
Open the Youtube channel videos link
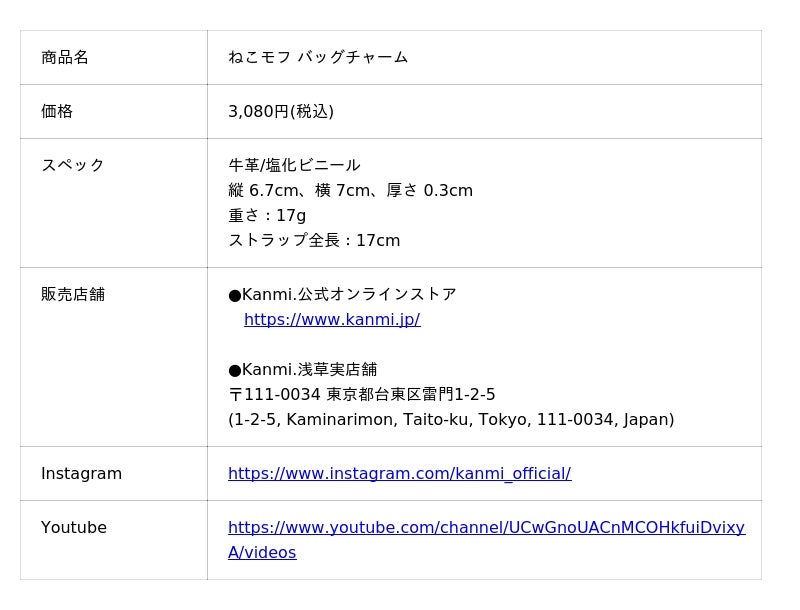[x=486, y=528]
